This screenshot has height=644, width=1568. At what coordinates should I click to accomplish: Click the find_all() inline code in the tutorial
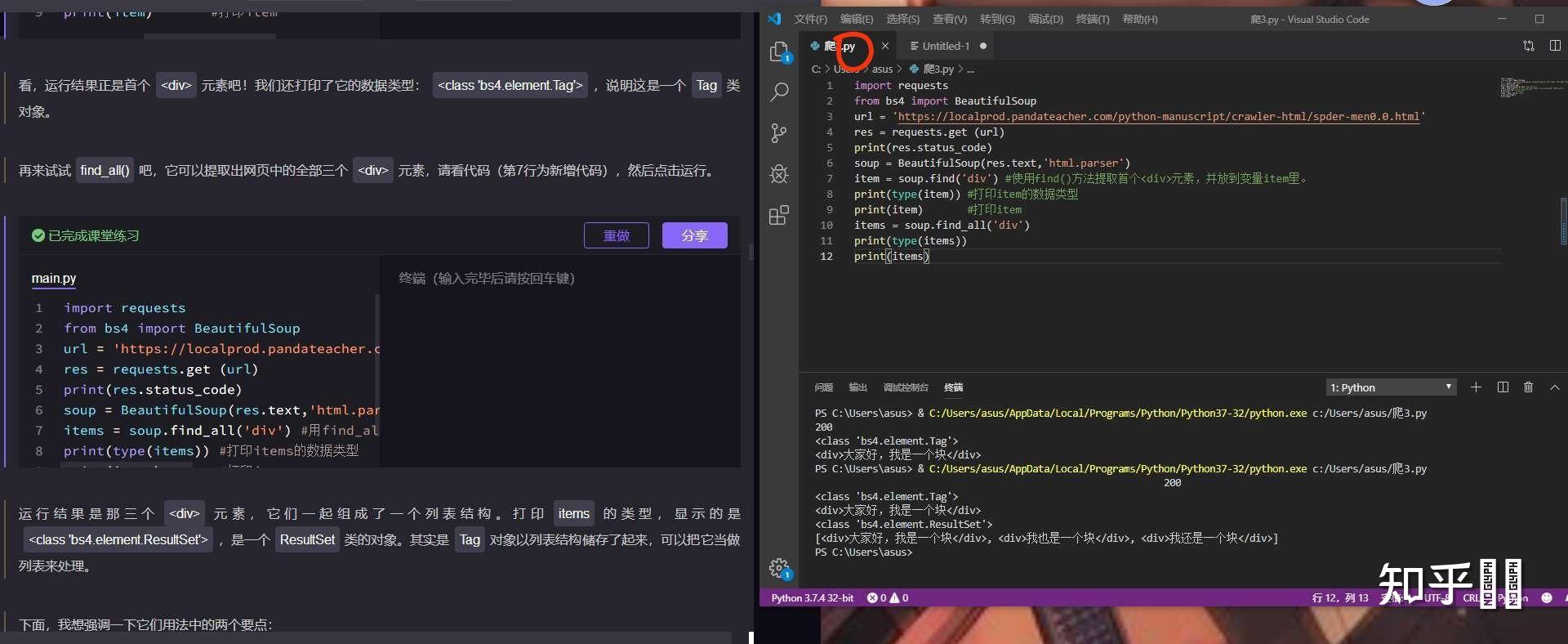[105, 171]
